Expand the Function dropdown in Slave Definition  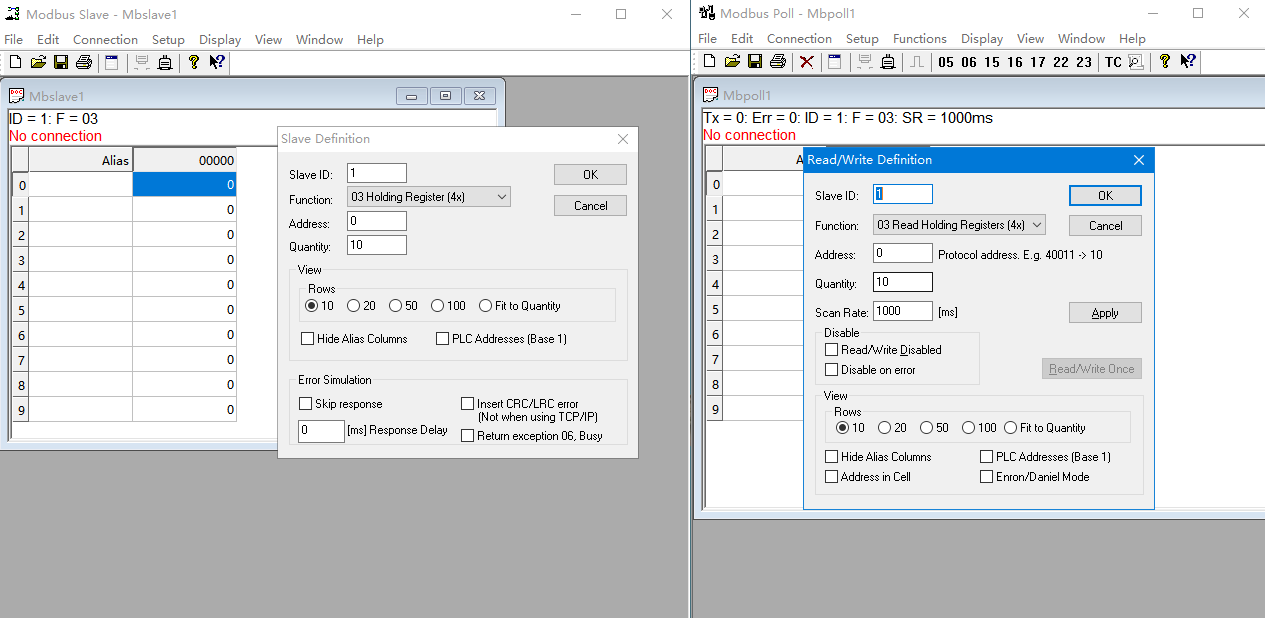coord(428,197)
